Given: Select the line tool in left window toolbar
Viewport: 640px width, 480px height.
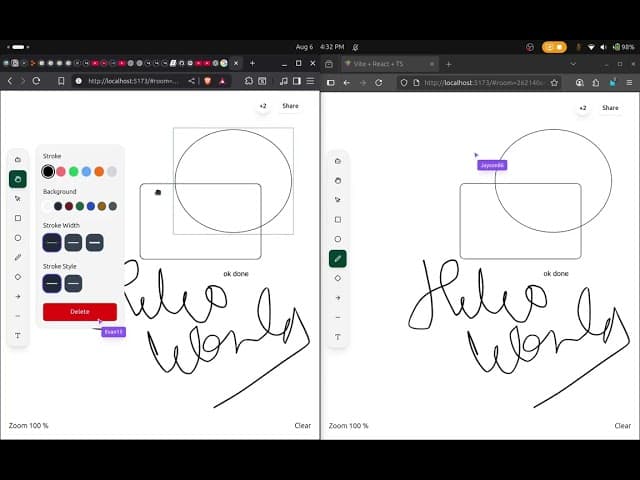Looking at the screenshot, I should (18, 316).
